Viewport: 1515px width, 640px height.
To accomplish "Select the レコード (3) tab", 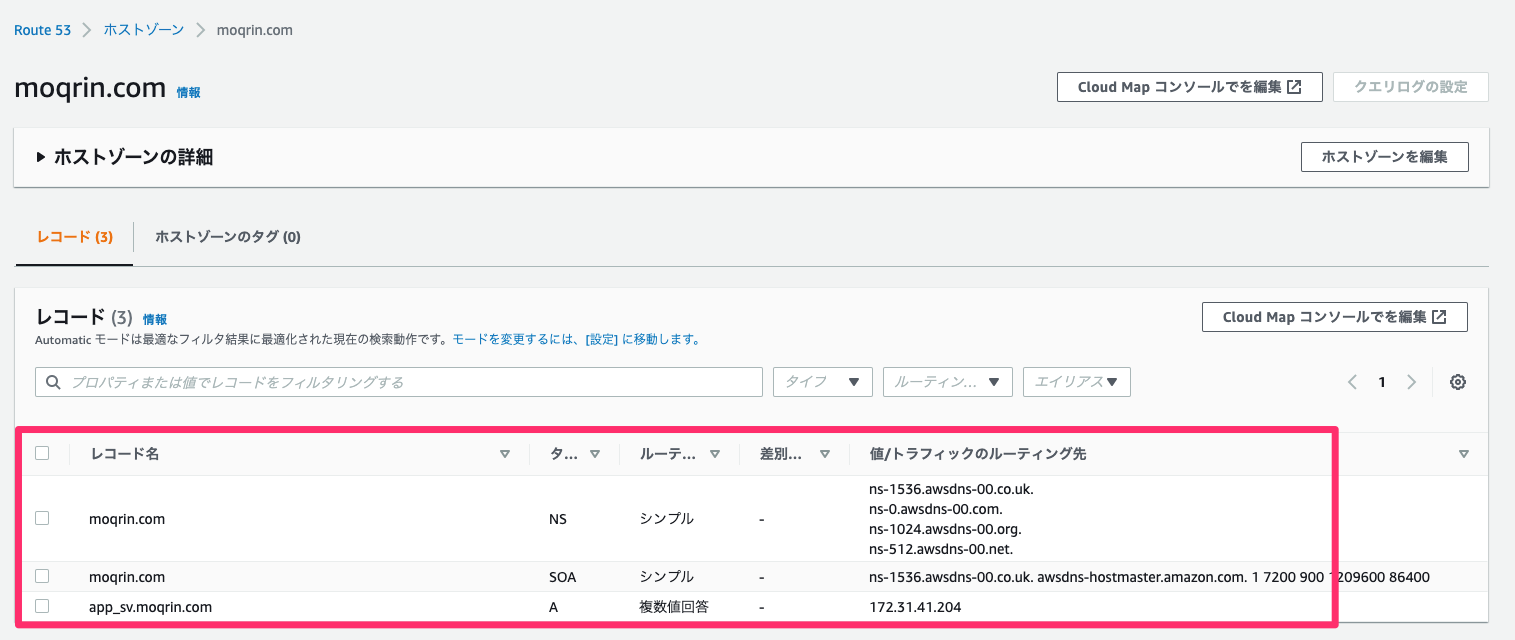I will point(73,237).
